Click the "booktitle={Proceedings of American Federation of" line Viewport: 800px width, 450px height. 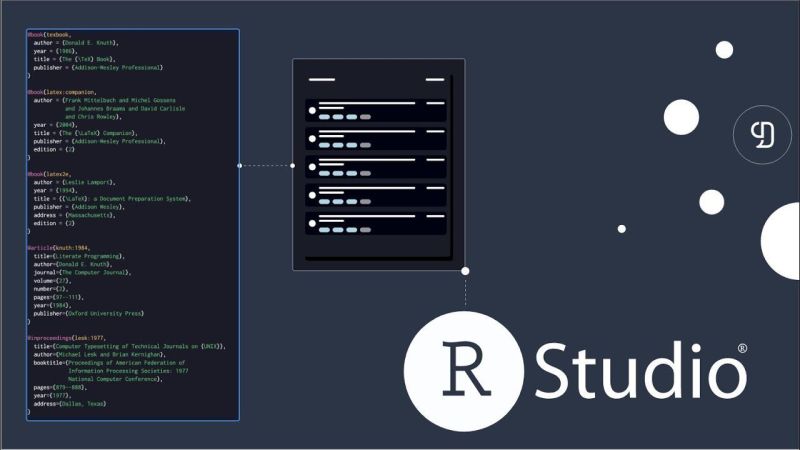(109, 363)
